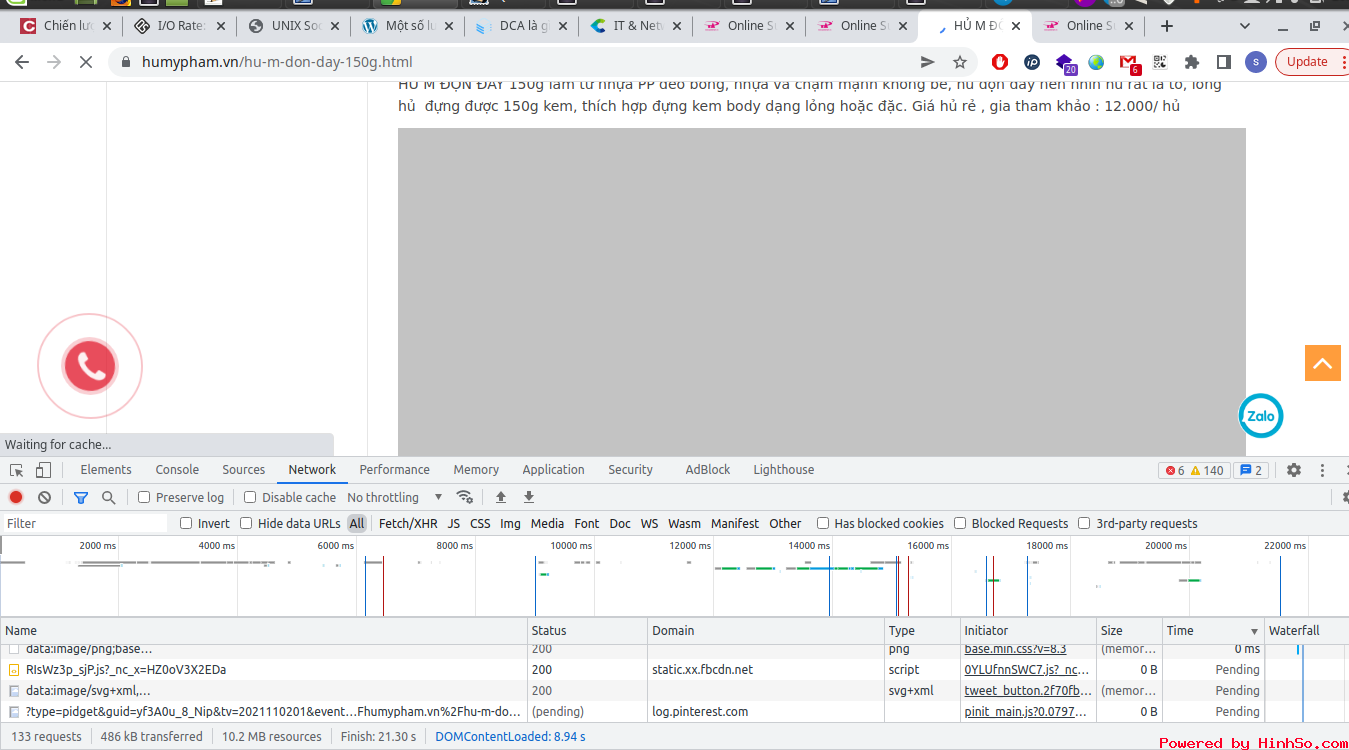This screenshot has height=750, width=1349.
Task: Switch to the Sources panel
Action: pos(244,470)
